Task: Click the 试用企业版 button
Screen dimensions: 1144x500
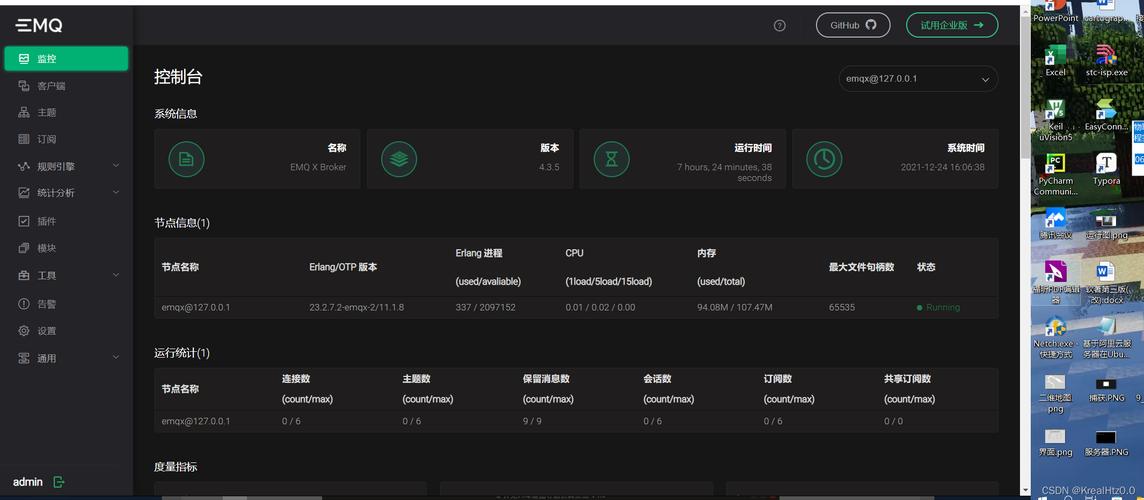Action: (x=951, y=25)
